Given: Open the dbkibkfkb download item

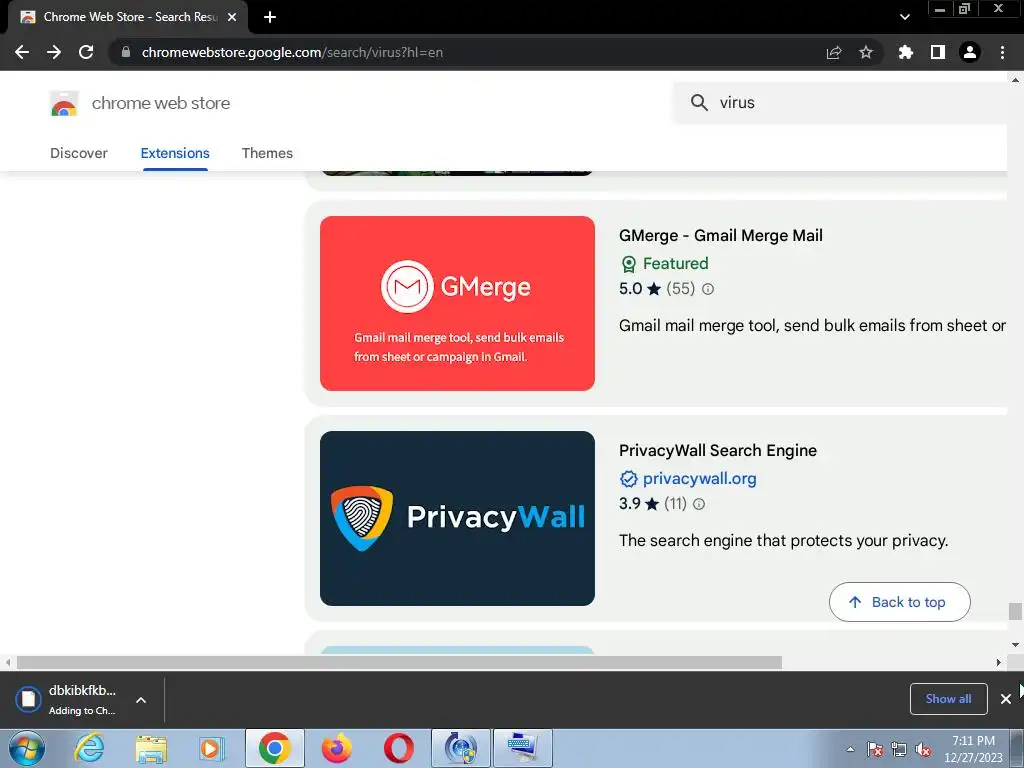Looking at the screenshot, I should click(67, 699).
